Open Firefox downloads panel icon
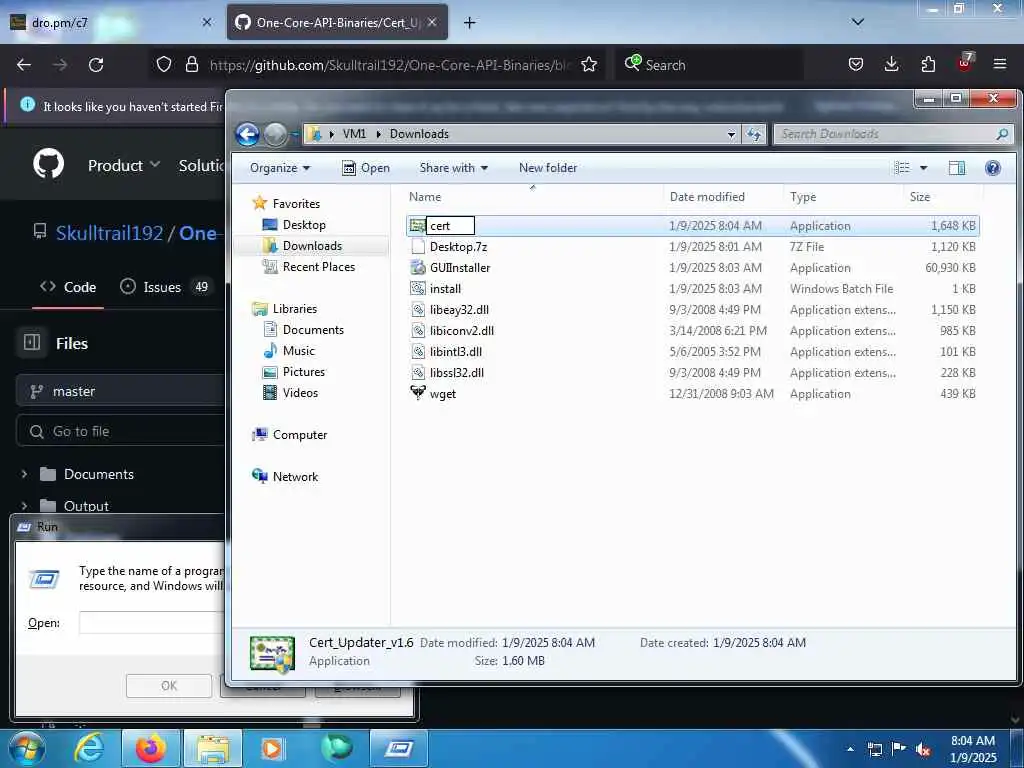Screen dimensions: 1024x768 pyautogui.click(x=891, y=64)
